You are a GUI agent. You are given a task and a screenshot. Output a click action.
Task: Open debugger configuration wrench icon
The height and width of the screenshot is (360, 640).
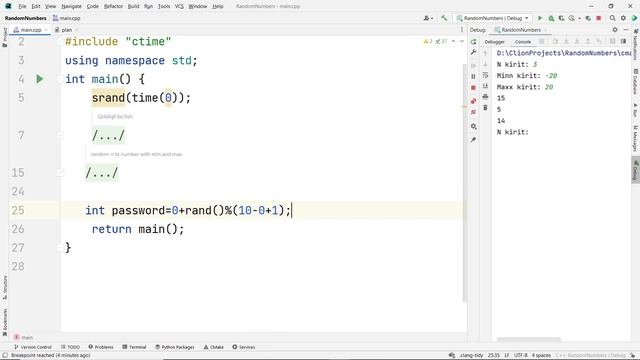click(473, 52)
